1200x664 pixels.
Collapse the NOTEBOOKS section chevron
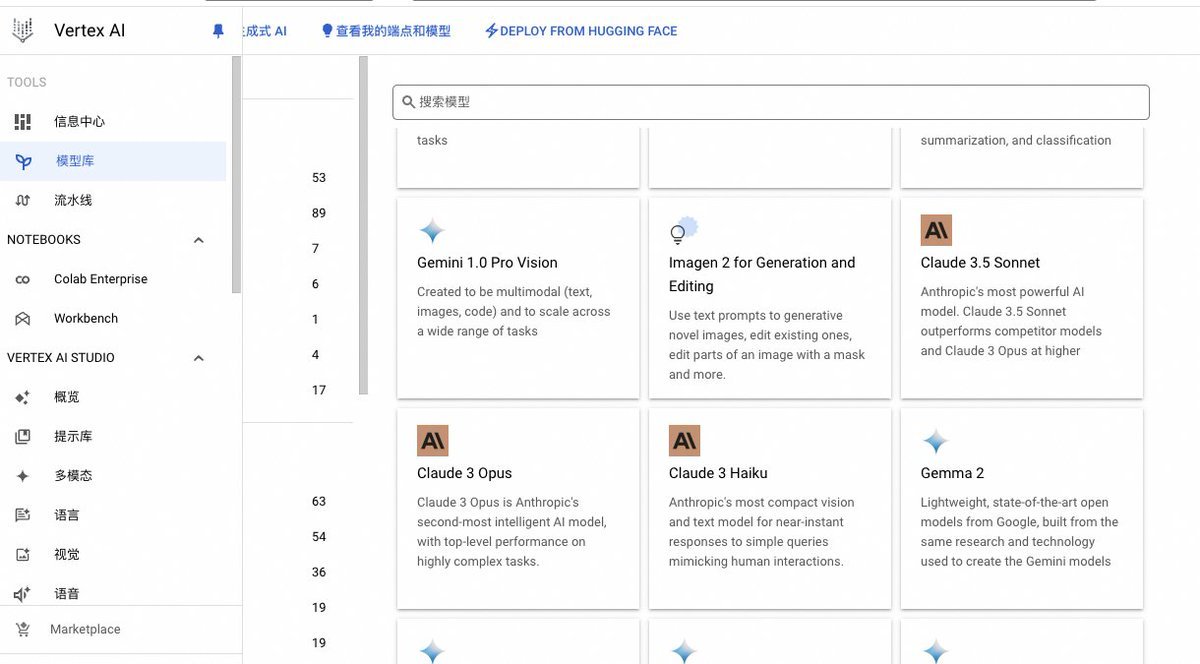(x=198, y=240)
